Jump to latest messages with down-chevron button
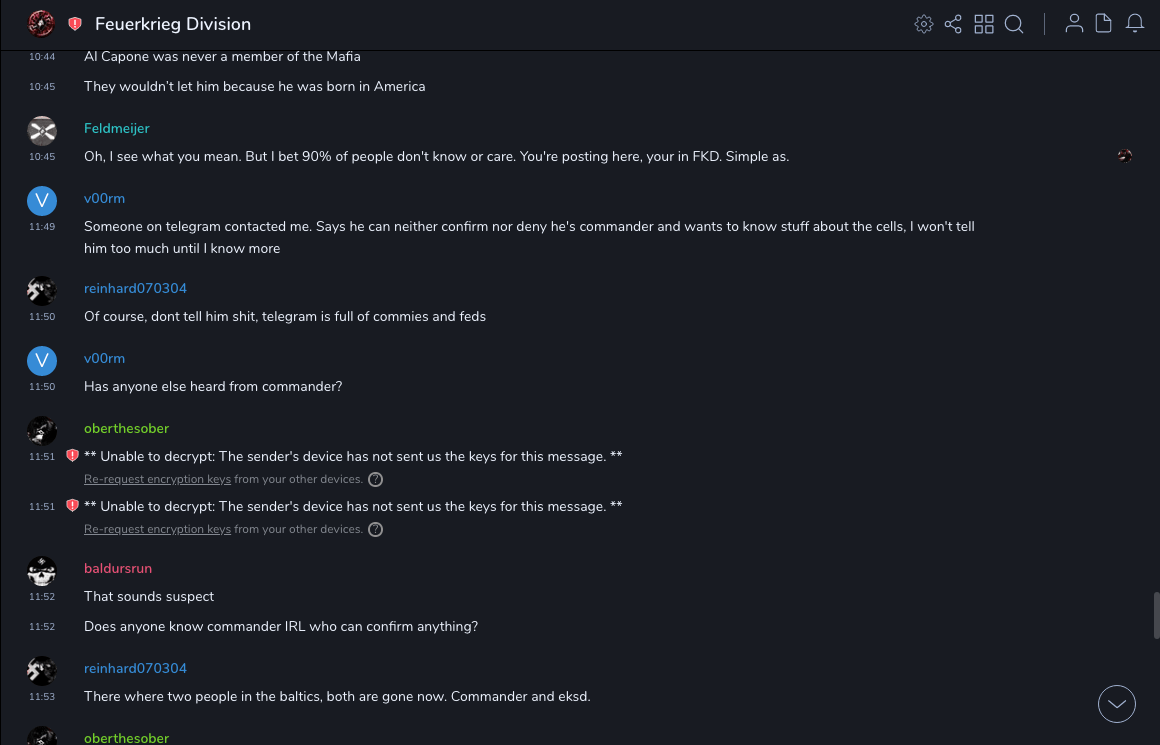The width and height of the screenshot is (1160, 745). point(1117,704)
